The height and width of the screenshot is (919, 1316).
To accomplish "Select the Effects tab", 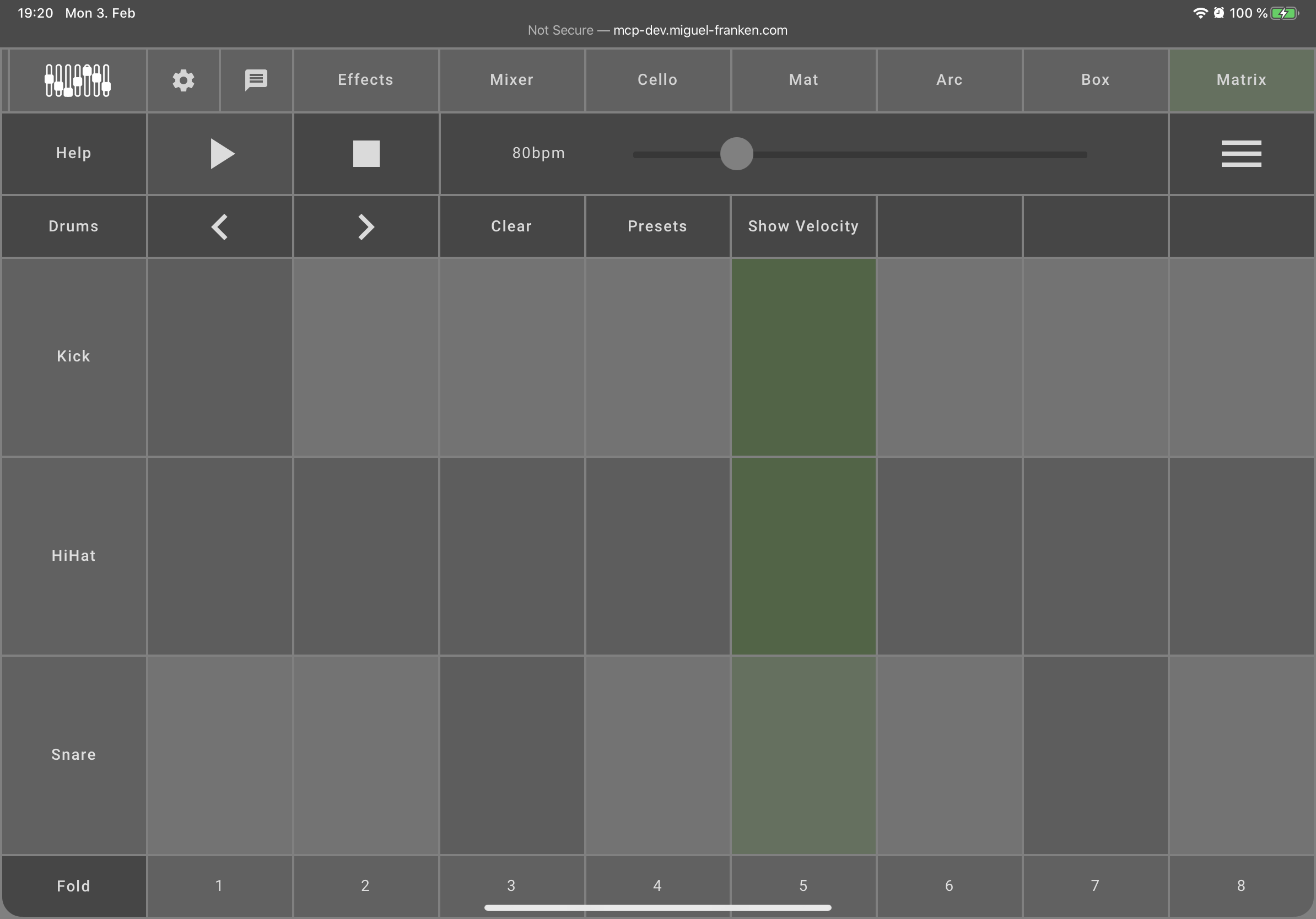I will point(365,79).
